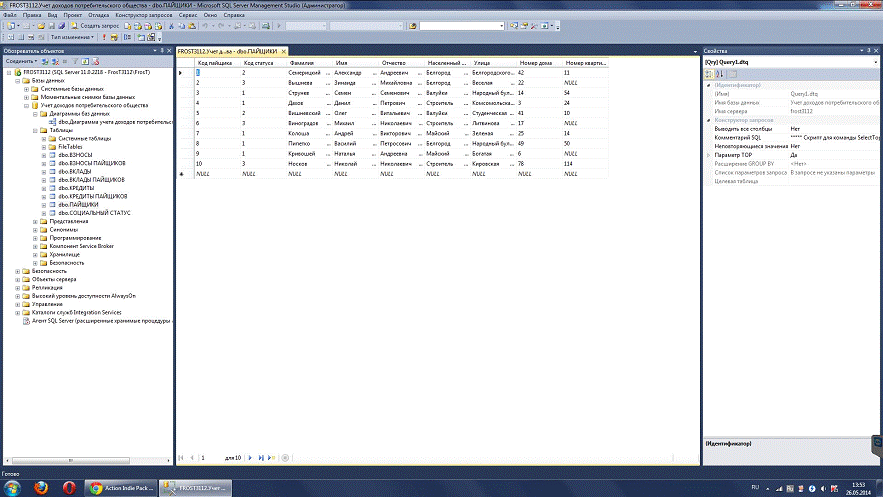Click the alphabetical sort icon in Properties panel
This screenshot has width=883, height=497.
(720, 74)
